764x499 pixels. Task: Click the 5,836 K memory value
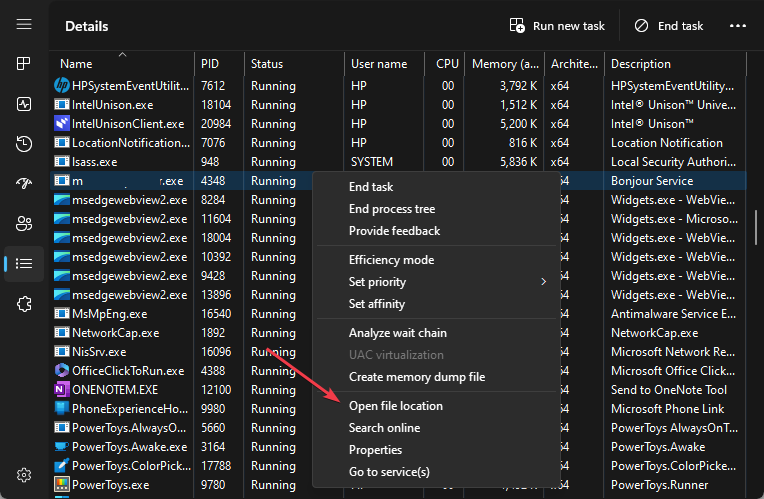(518, 162)
